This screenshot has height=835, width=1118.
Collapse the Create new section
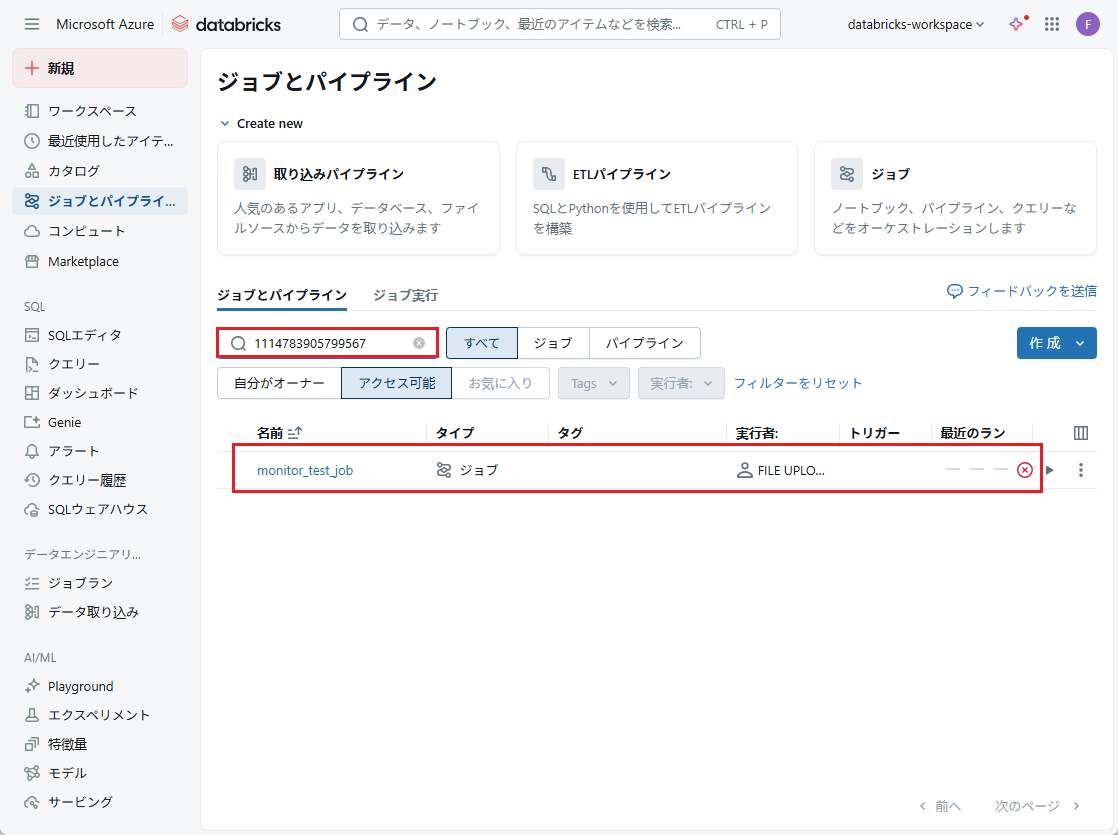pos(225,124)
